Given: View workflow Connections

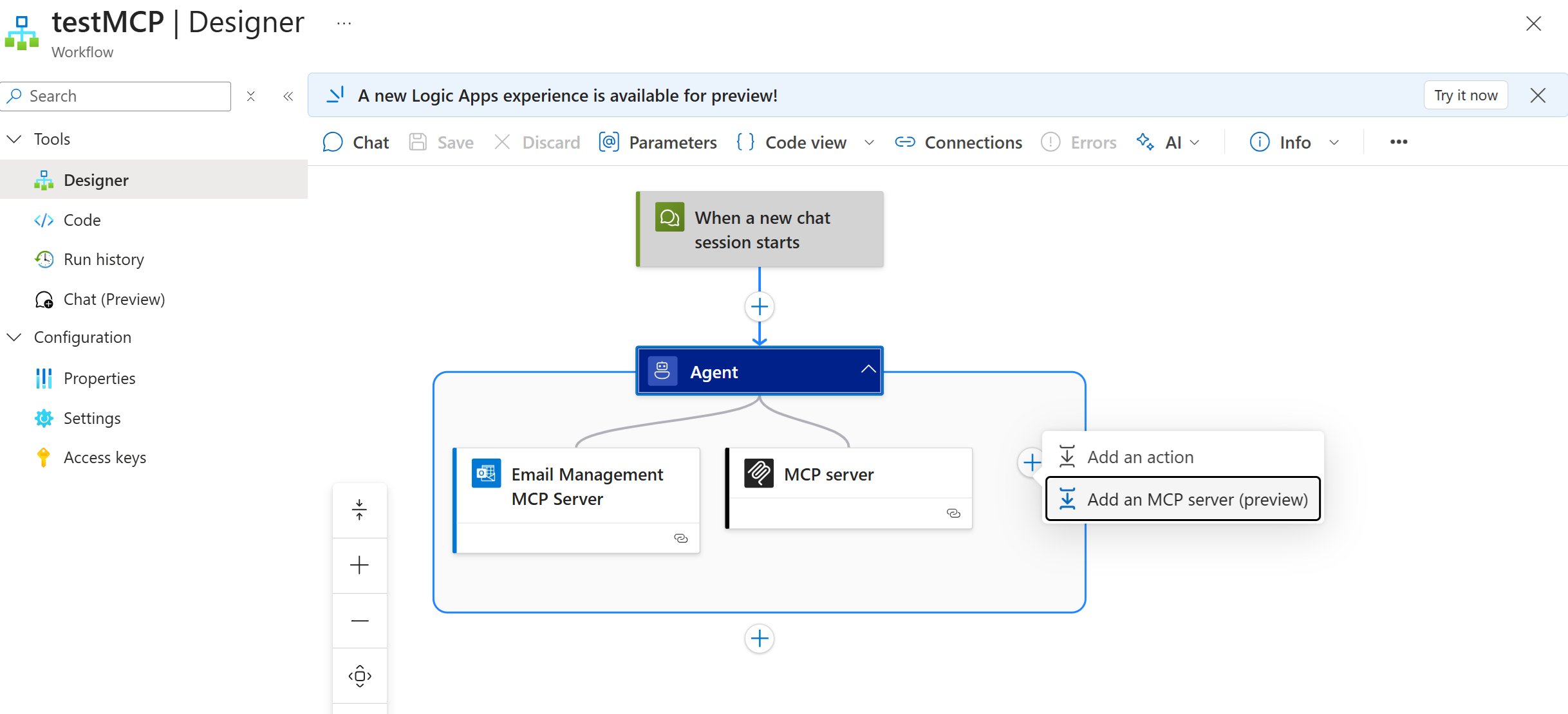Looking at the screenshot, I should point(958,142).
